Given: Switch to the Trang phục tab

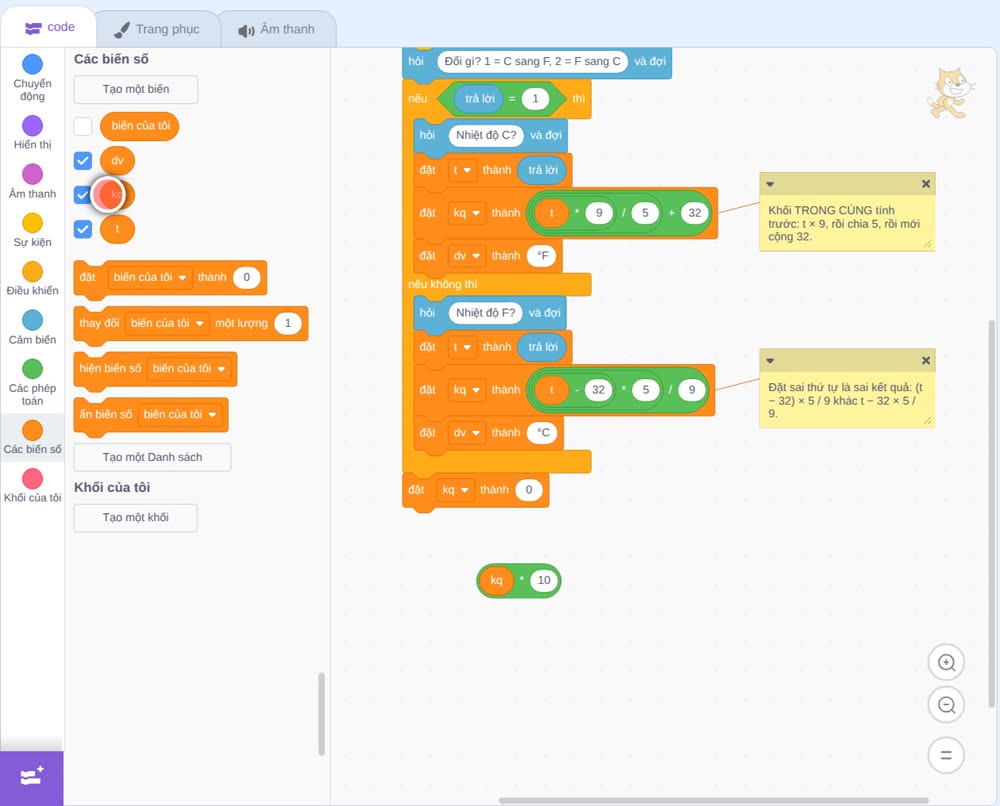Looking at the screenshot, I should (157, 29).
